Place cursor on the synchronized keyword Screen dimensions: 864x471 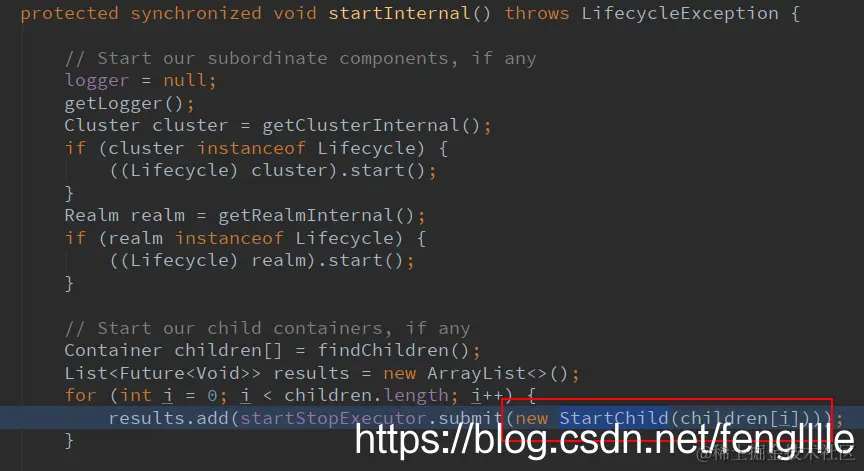[x=196, y=13]
